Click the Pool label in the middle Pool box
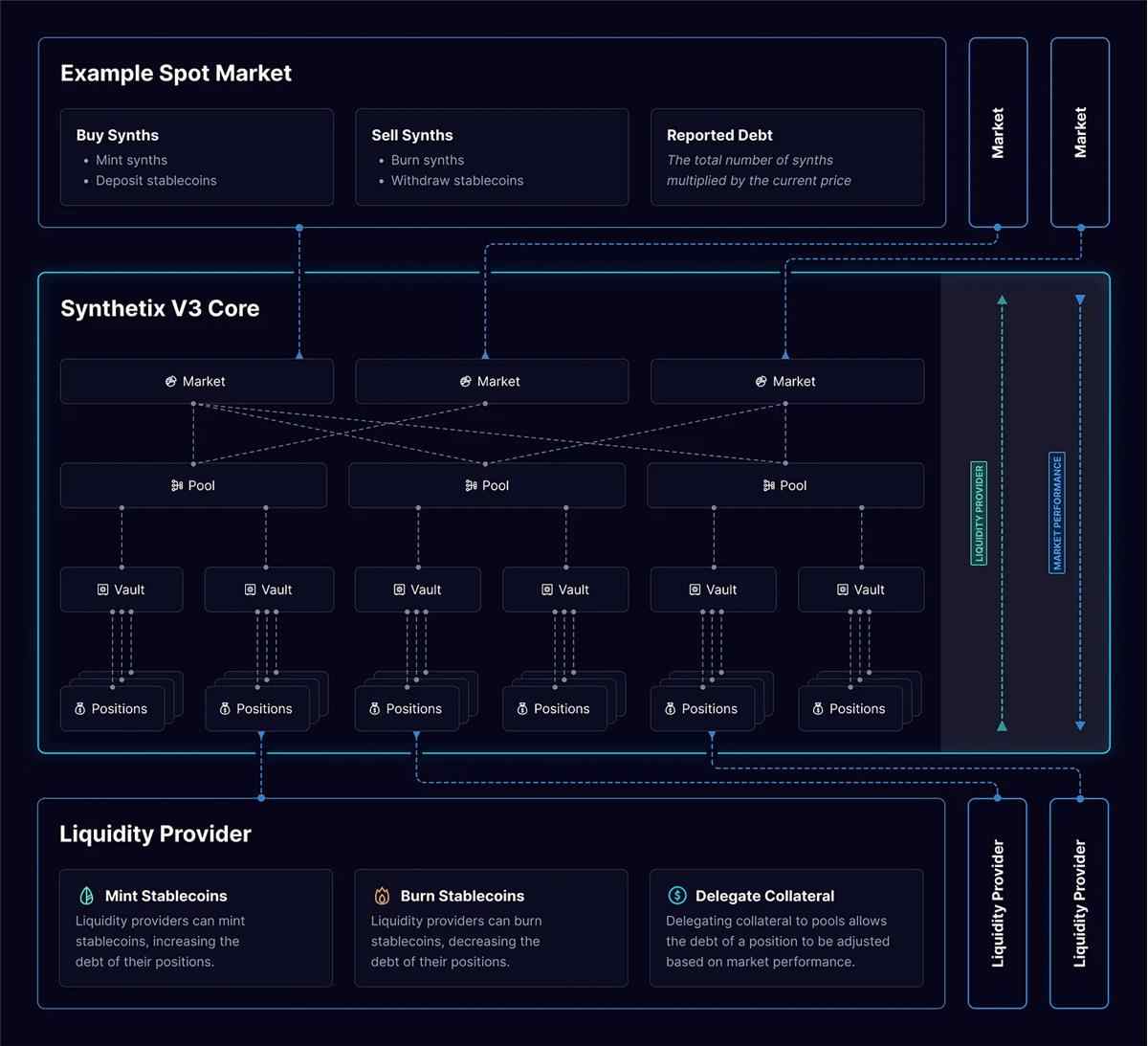The width and height of the screenshot is (1148, 1046). click(x=496, y=485)
